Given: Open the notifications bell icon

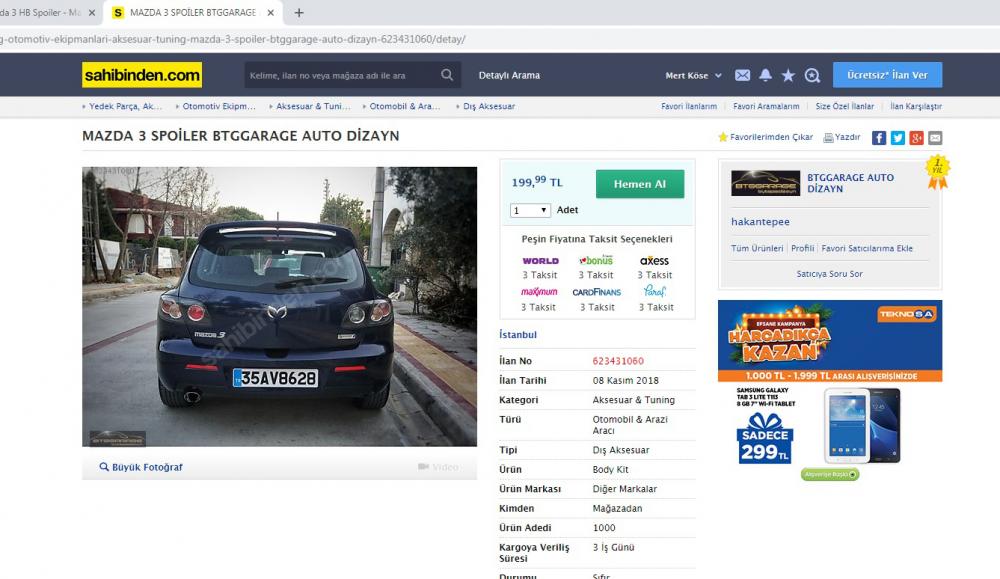Looking at the screenshot, I should coord(765,75).
